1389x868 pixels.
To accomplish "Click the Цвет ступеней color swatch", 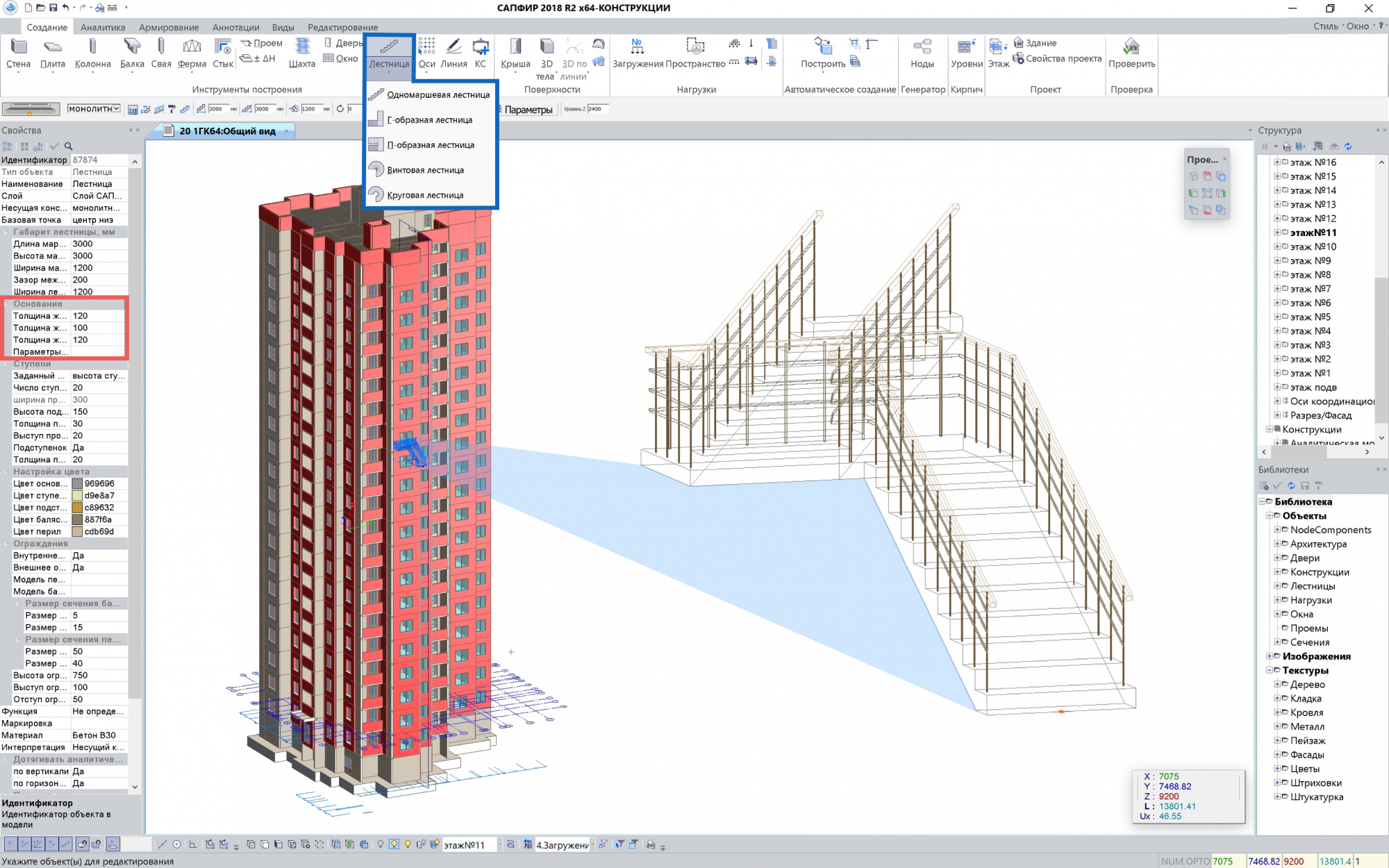I will (77, 496).
